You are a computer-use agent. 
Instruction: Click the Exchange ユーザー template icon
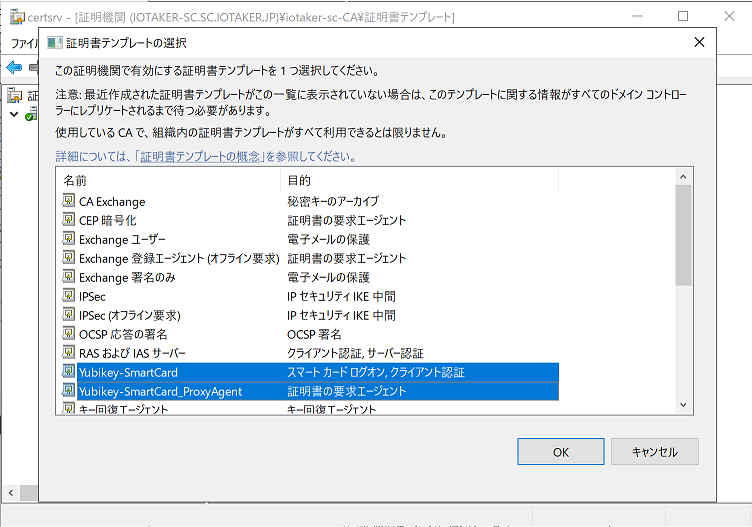[69, 239]
